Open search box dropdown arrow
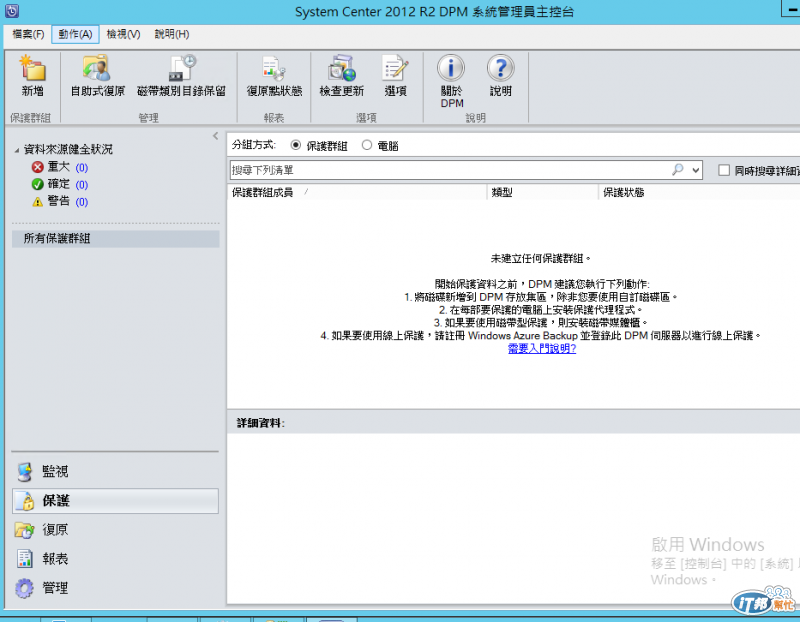Image resolution: width=800 pixels, height=622 pixels. [695, 170]
